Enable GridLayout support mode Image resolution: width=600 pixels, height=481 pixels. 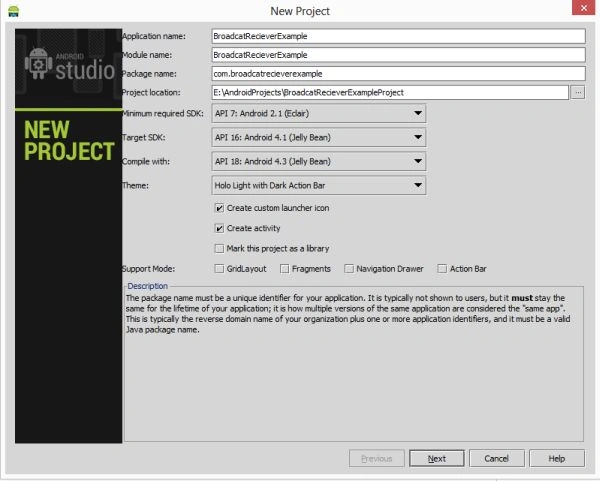coord(219,269)
